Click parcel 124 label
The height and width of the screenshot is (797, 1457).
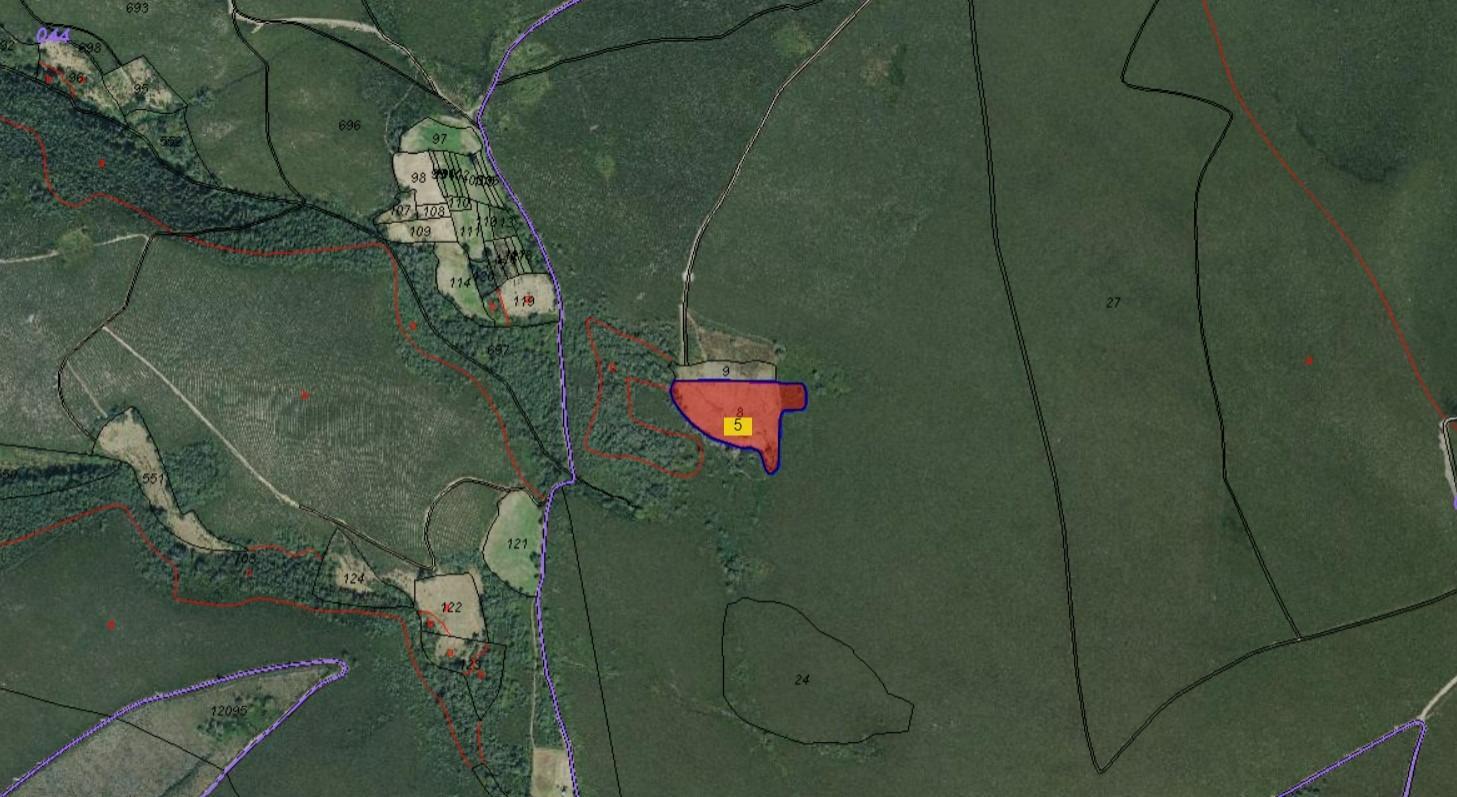(353, 579)
